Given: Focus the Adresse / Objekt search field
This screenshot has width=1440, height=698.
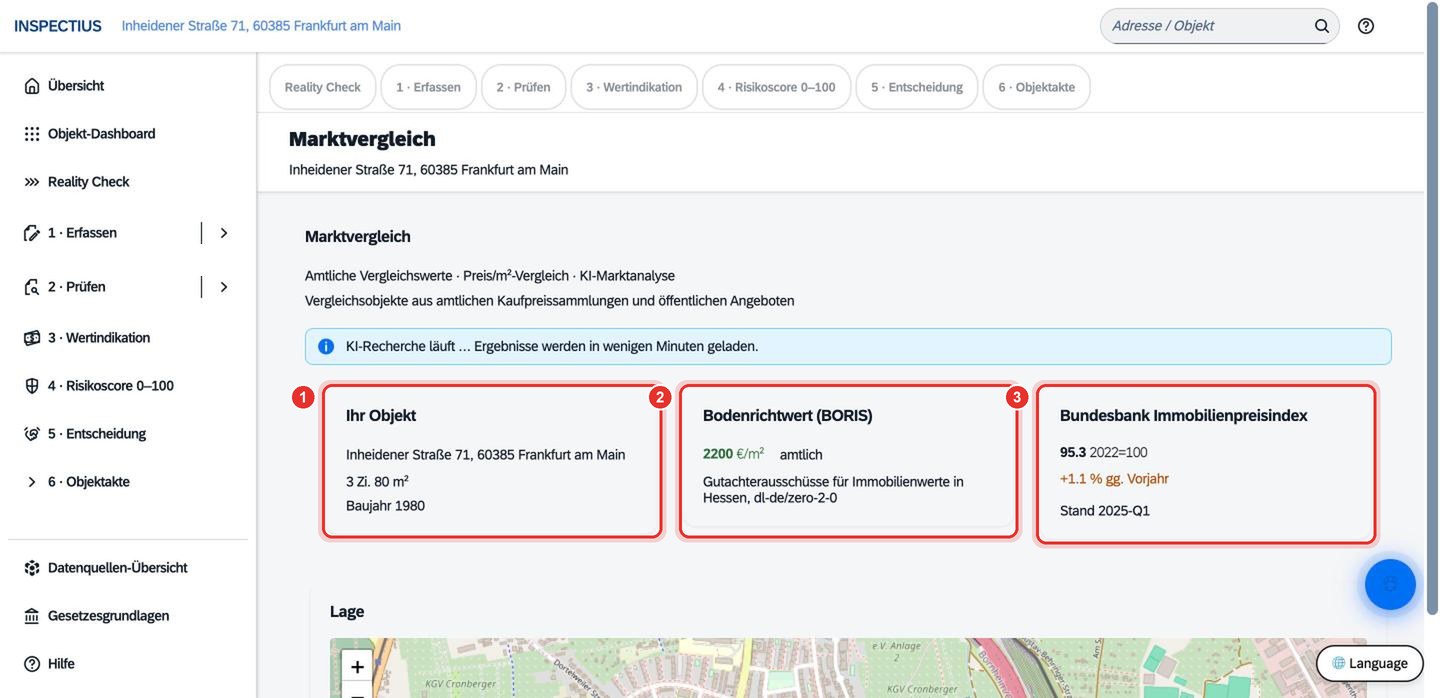Looking at the screenshot, I should [1208, 26].
